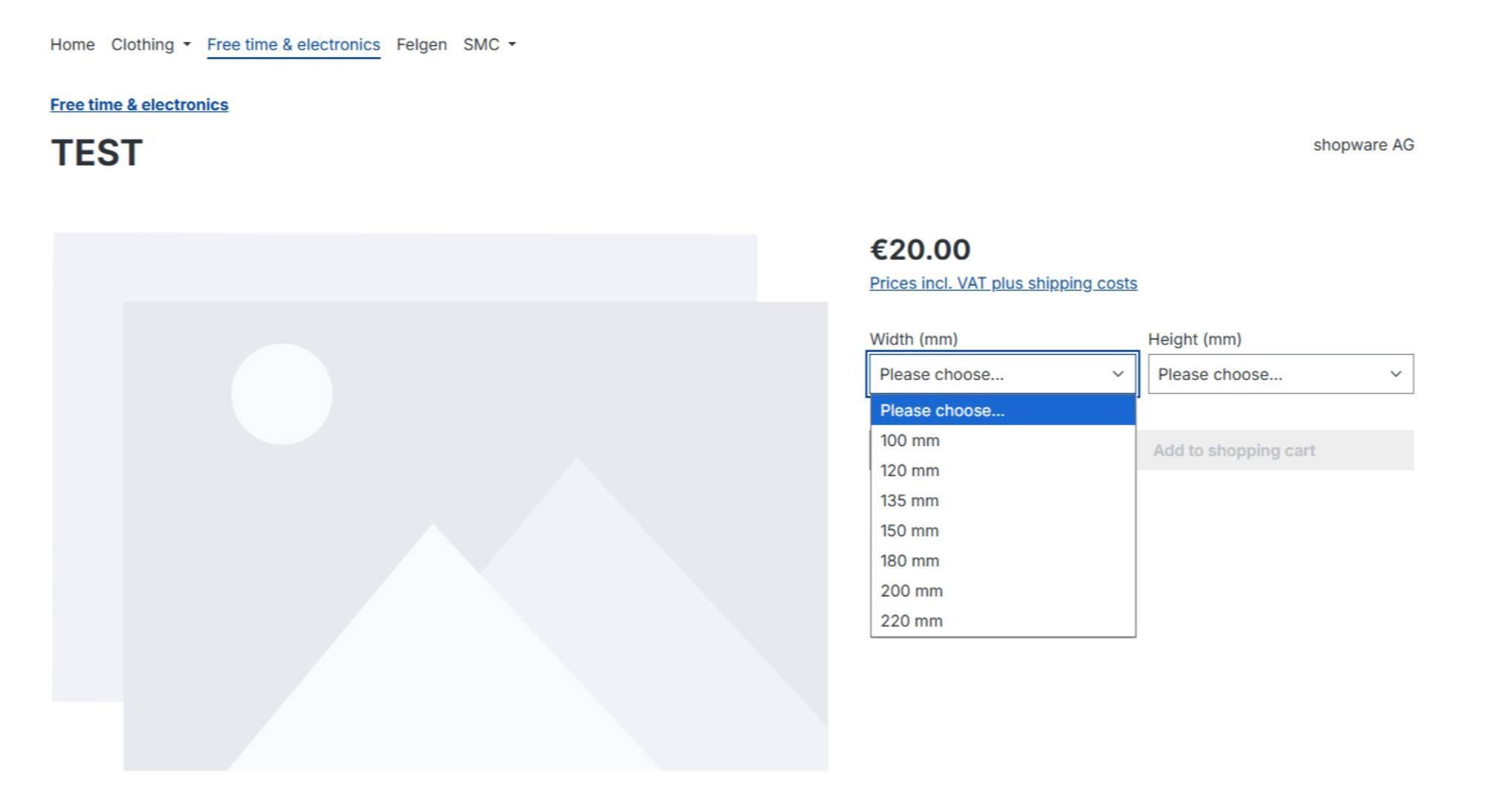The image size is (1512, 800).
Task: Select 120 mm width option
Action: [1003, 471]
